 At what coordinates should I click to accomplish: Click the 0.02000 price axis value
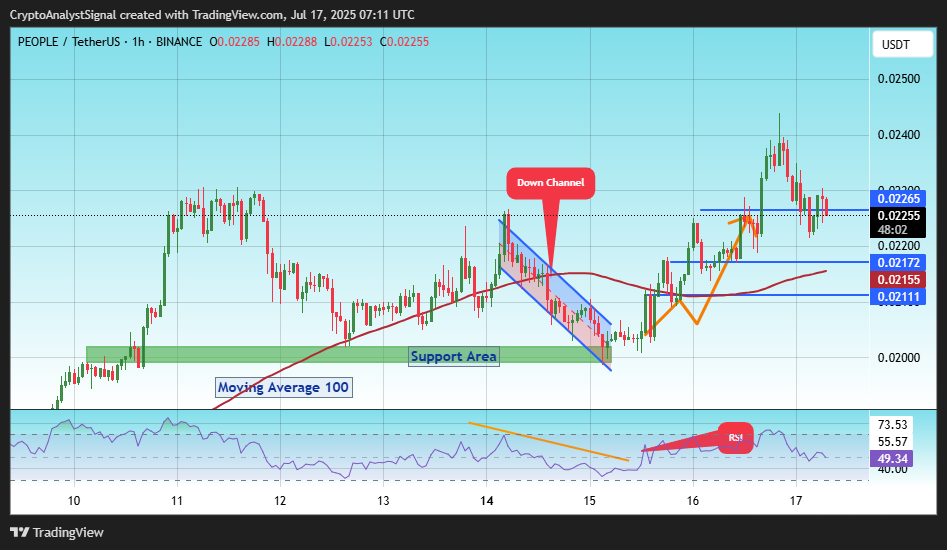click(x=899, y=357)
